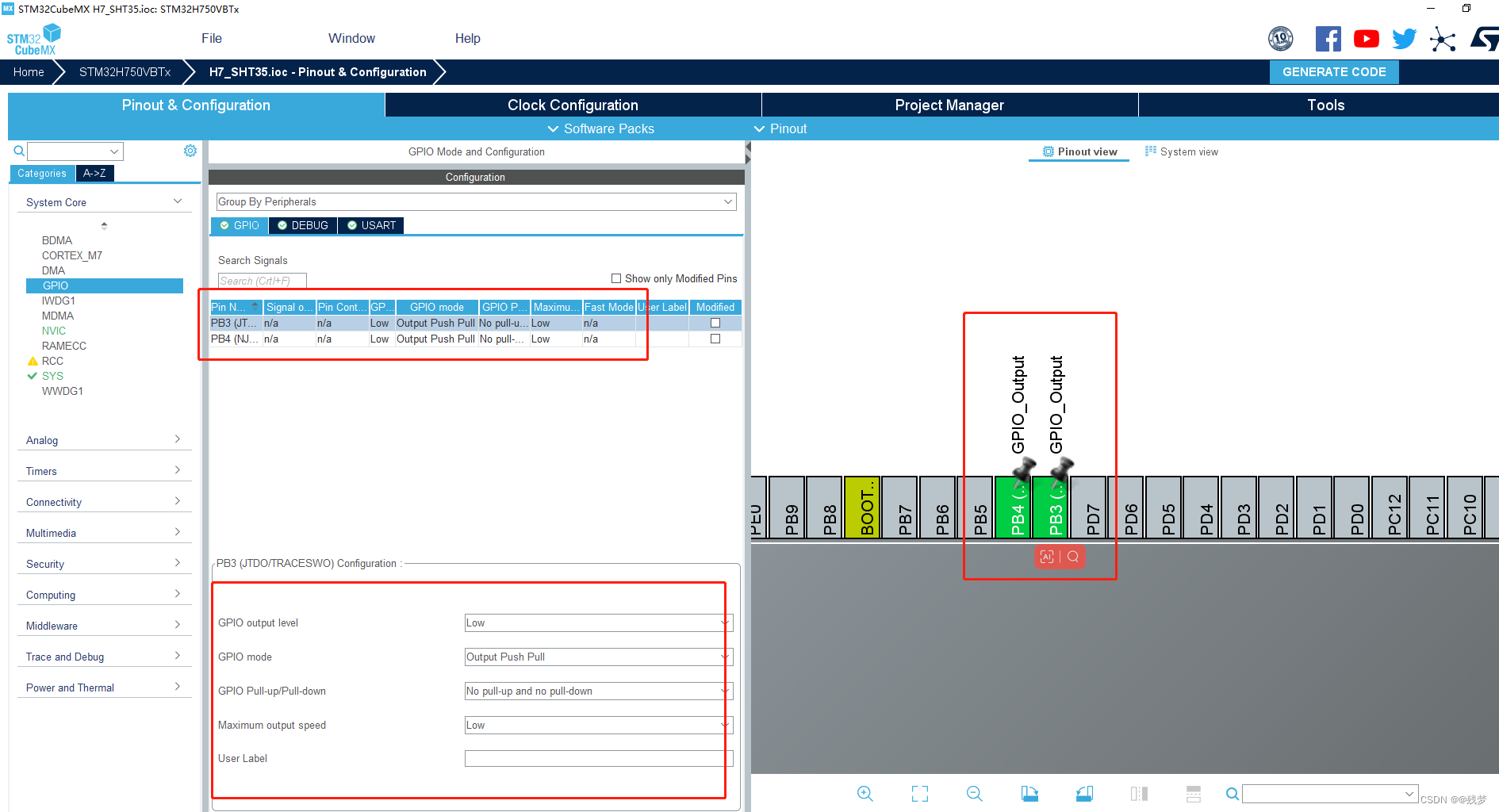Toggle Modified checkbox for PB4 row
1499x812 pixels.
coord(715,339)
